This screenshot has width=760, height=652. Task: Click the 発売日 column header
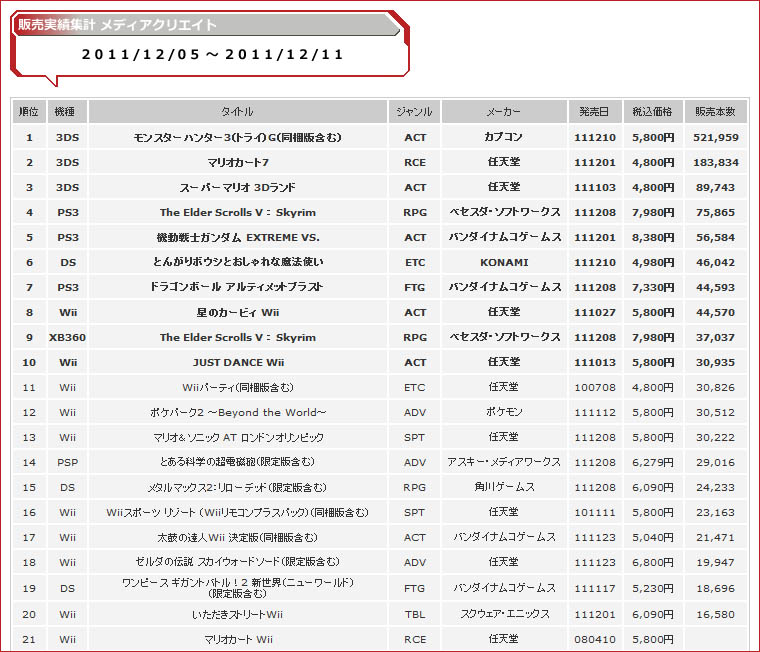click(x=595, y=111)
